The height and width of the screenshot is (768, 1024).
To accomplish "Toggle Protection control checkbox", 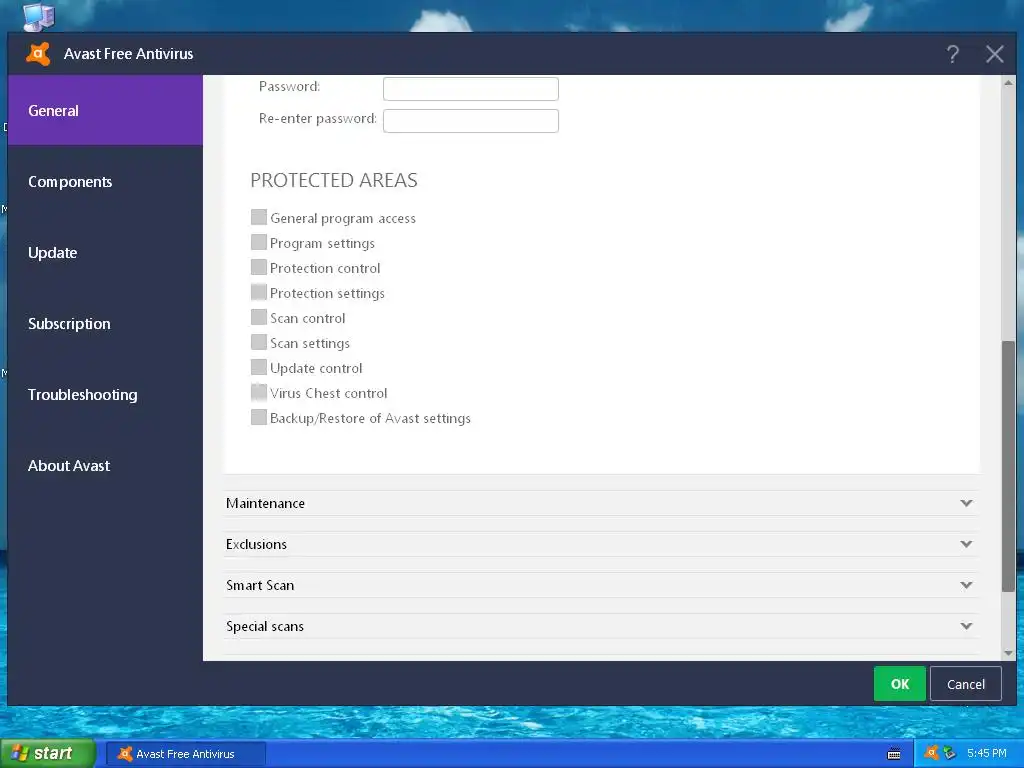I will tap(259, 267).
